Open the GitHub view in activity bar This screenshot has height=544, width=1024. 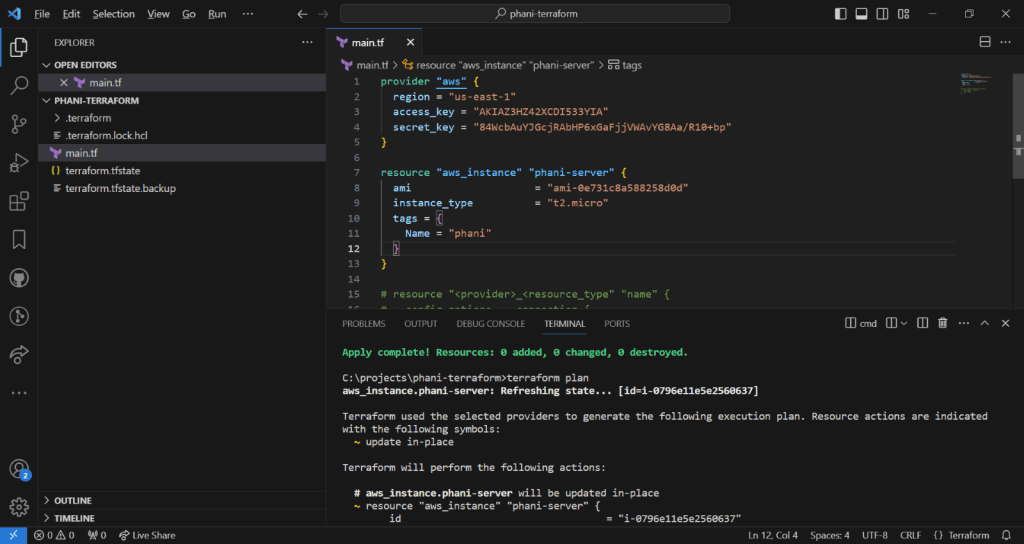coord(18,277)
